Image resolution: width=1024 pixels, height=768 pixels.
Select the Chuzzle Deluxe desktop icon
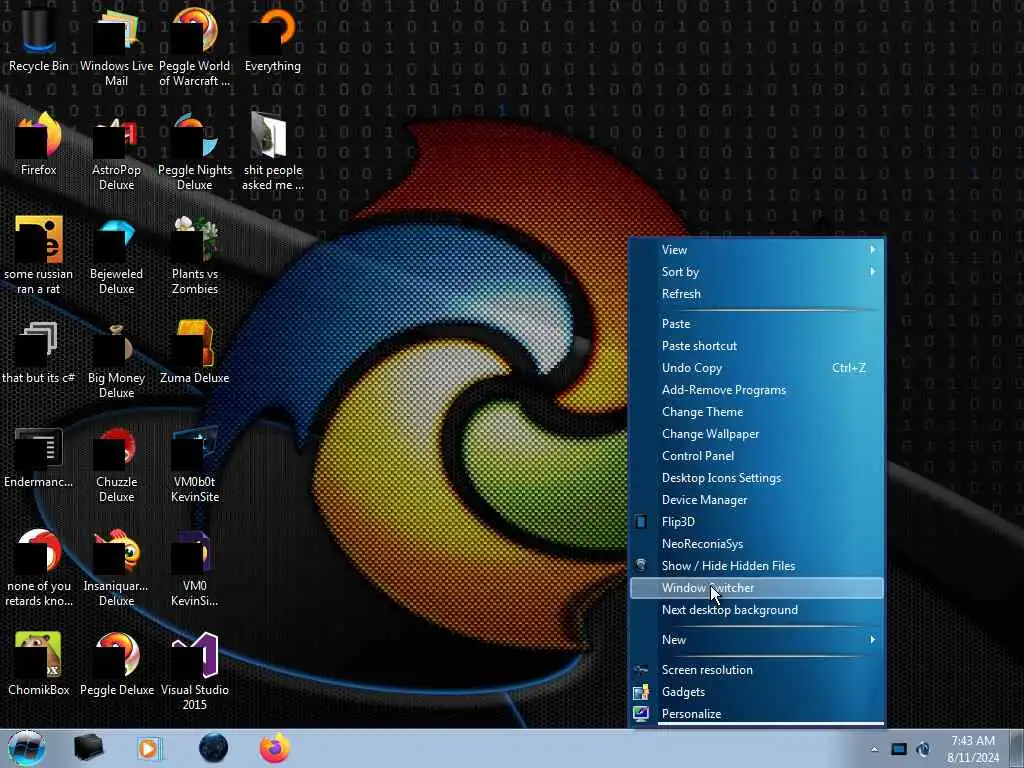tap(116, 463)
